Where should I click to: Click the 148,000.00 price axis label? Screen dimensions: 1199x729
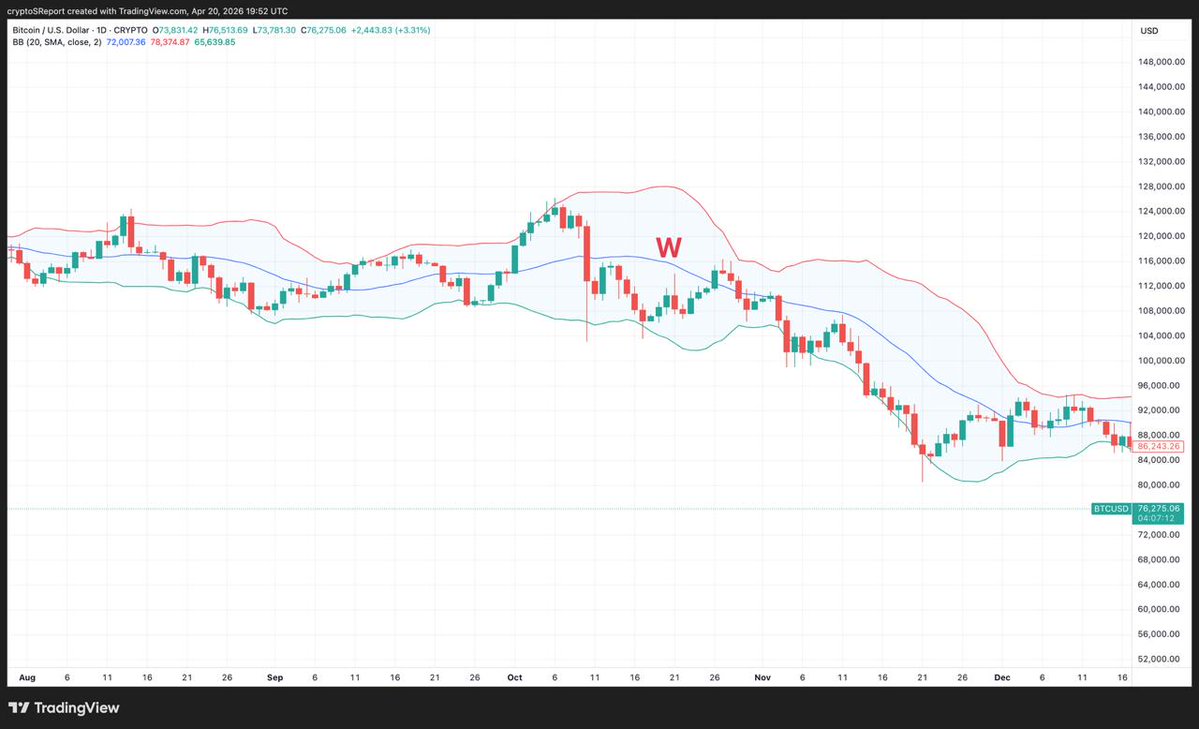tap(1161, 62)
